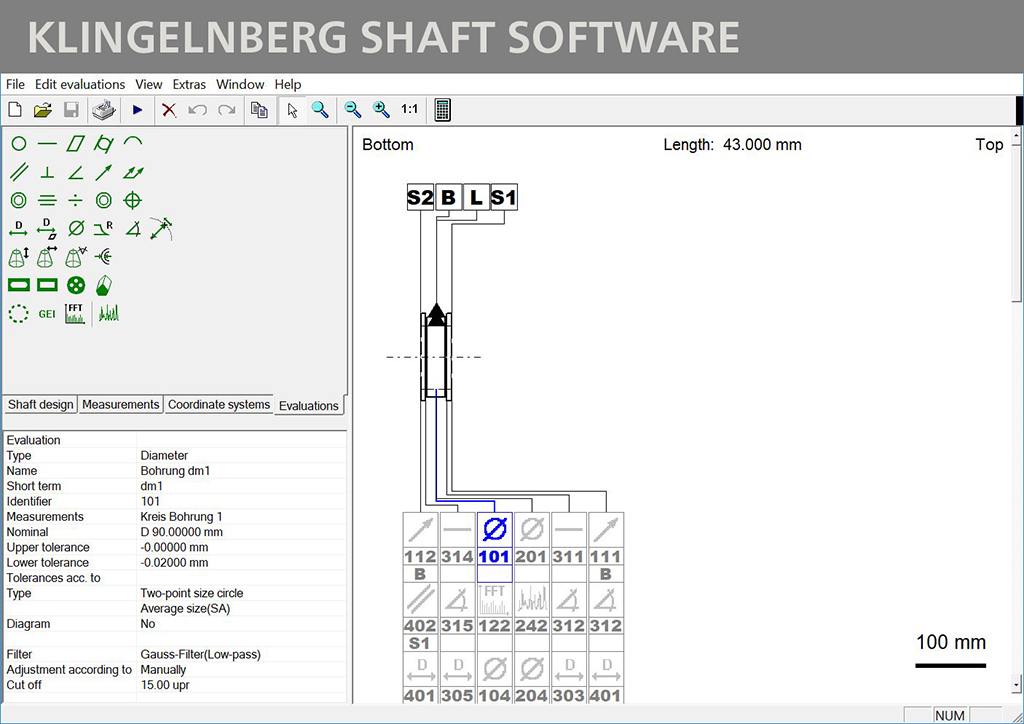The image size is (1024, 724).
Task: Select the radius R evaluation icon
Action: click(x=103, y=228)
